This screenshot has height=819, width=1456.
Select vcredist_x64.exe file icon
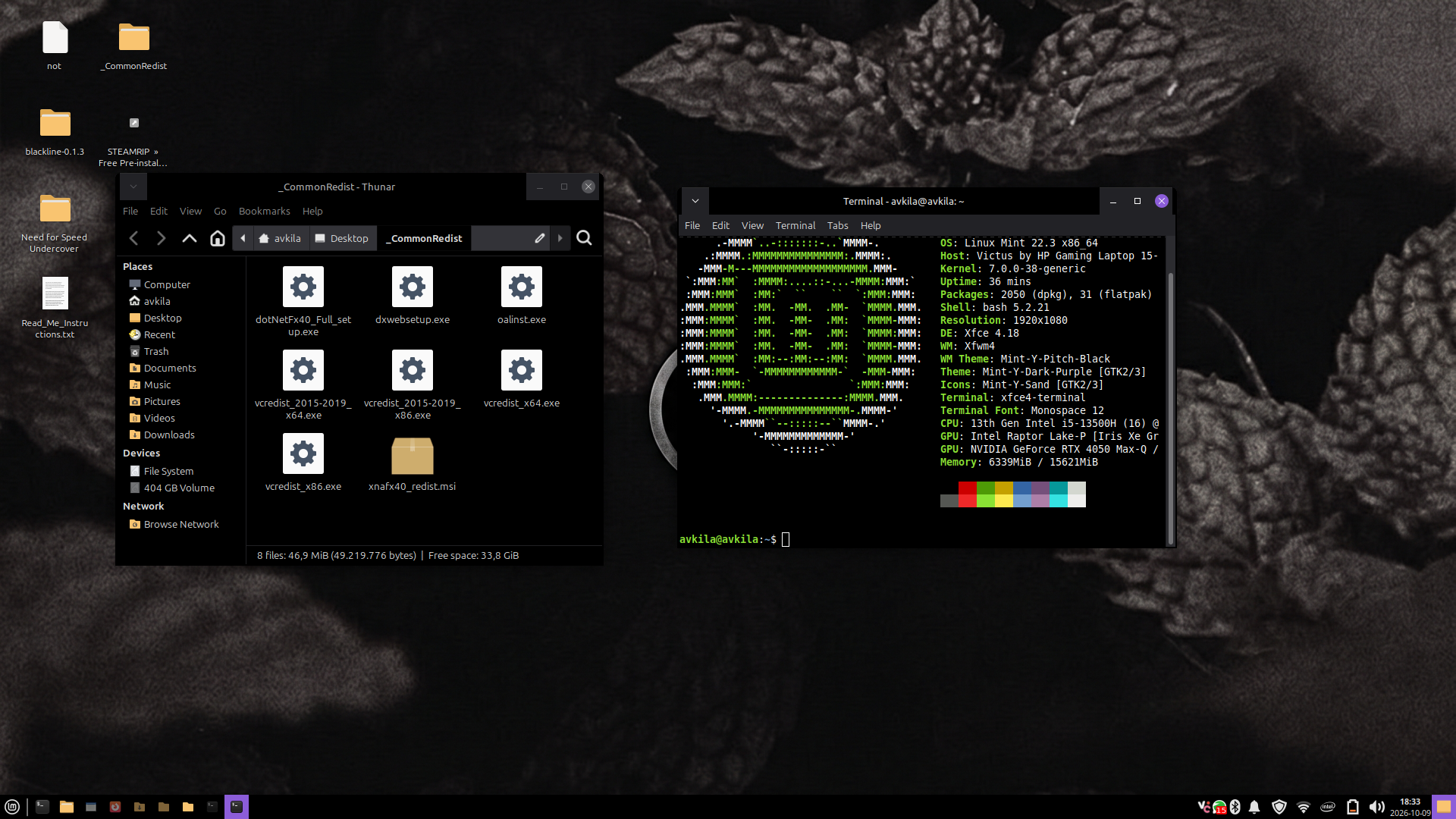(x=522, y=370)
